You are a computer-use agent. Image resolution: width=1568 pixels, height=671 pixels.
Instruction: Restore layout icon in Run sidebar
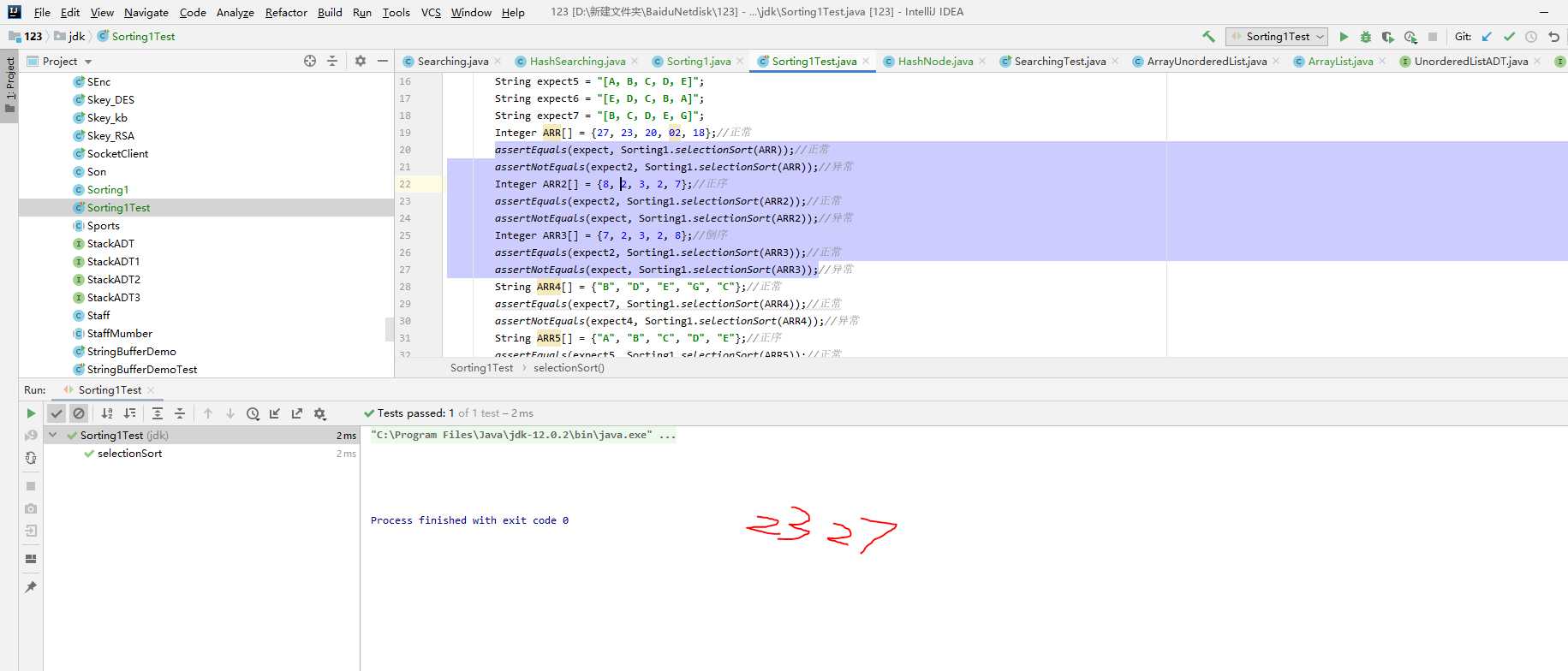coord(31,559)
